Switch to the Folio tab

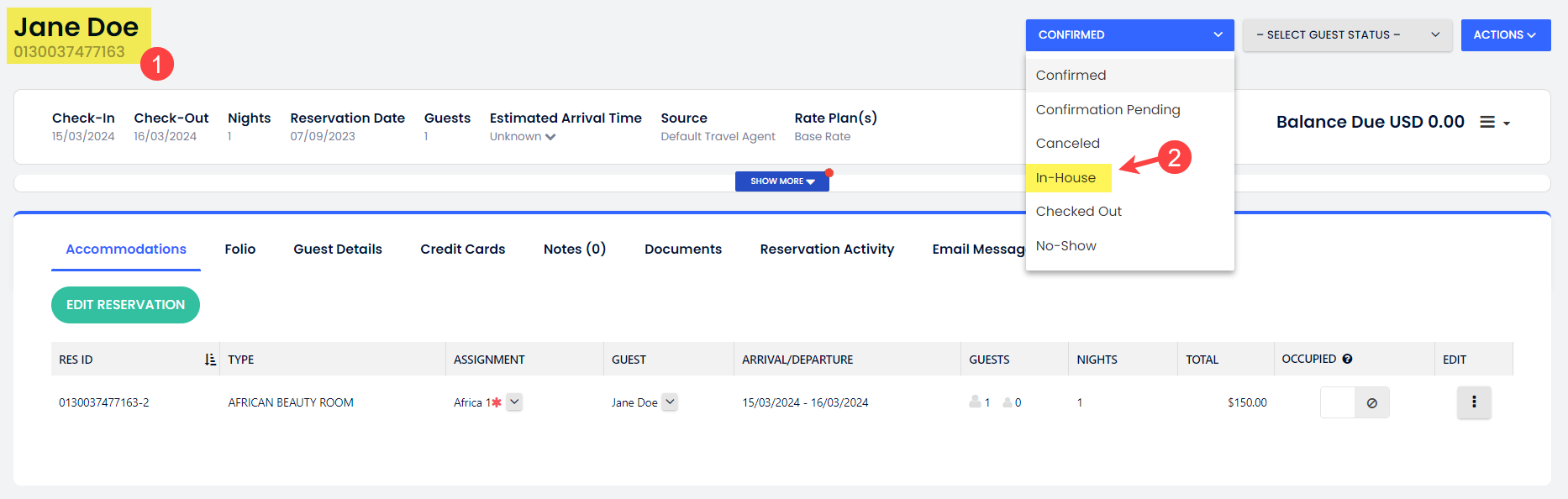(239, 249)
